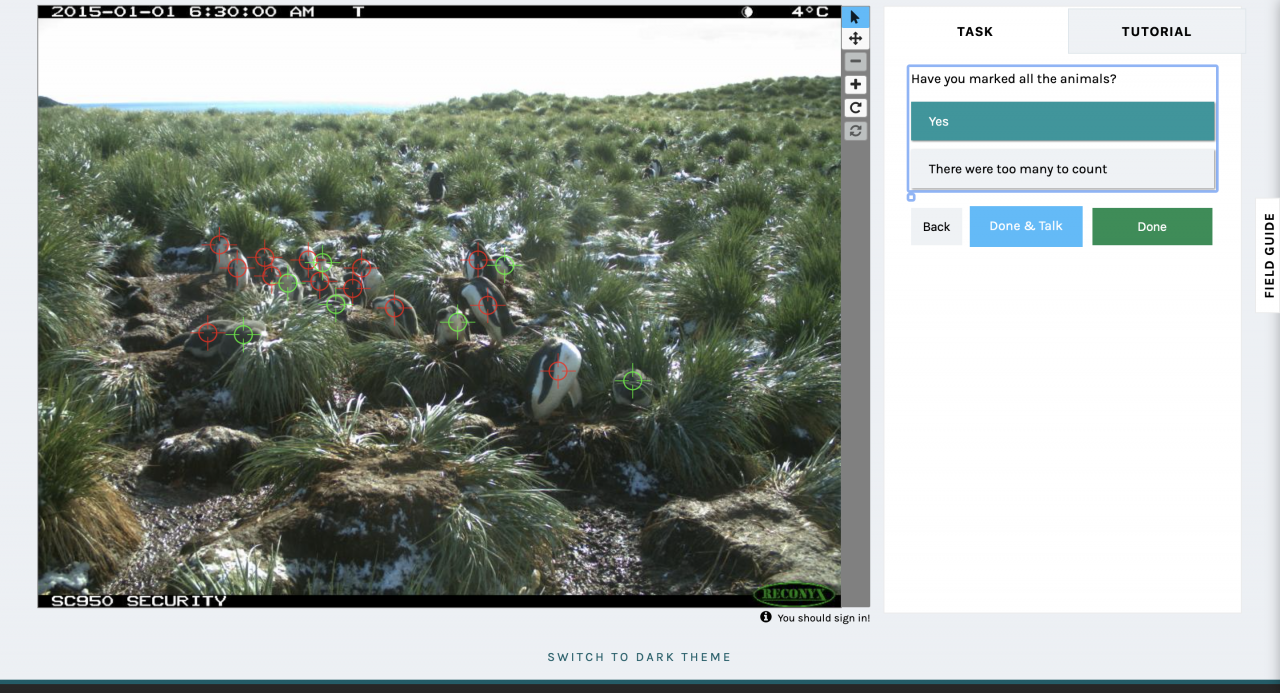Select the isolated green mark beside foreground penguin

pos(632,380)
